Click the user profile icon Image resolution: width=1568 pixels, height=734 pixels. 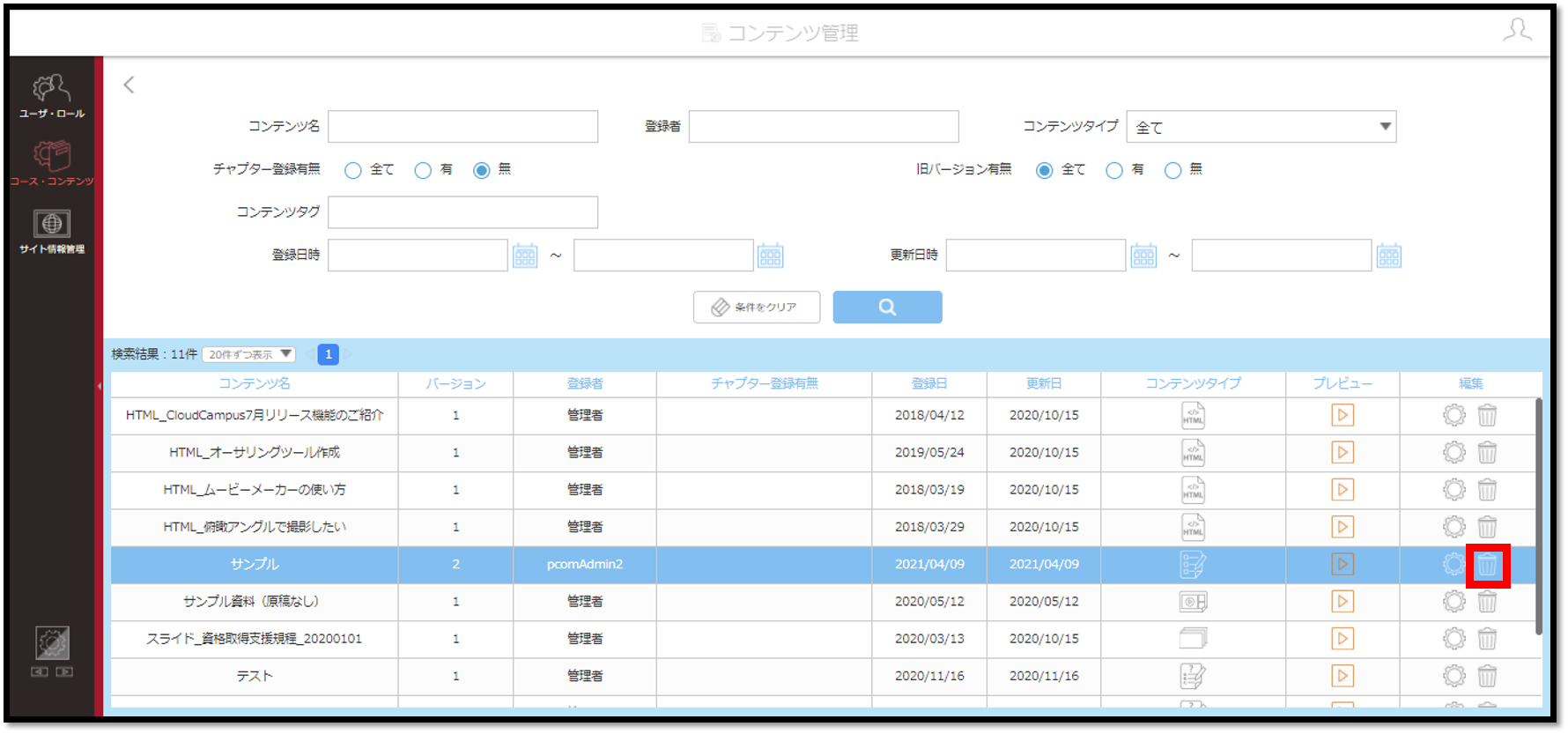pyautogui.click(x=1517, y=30)
